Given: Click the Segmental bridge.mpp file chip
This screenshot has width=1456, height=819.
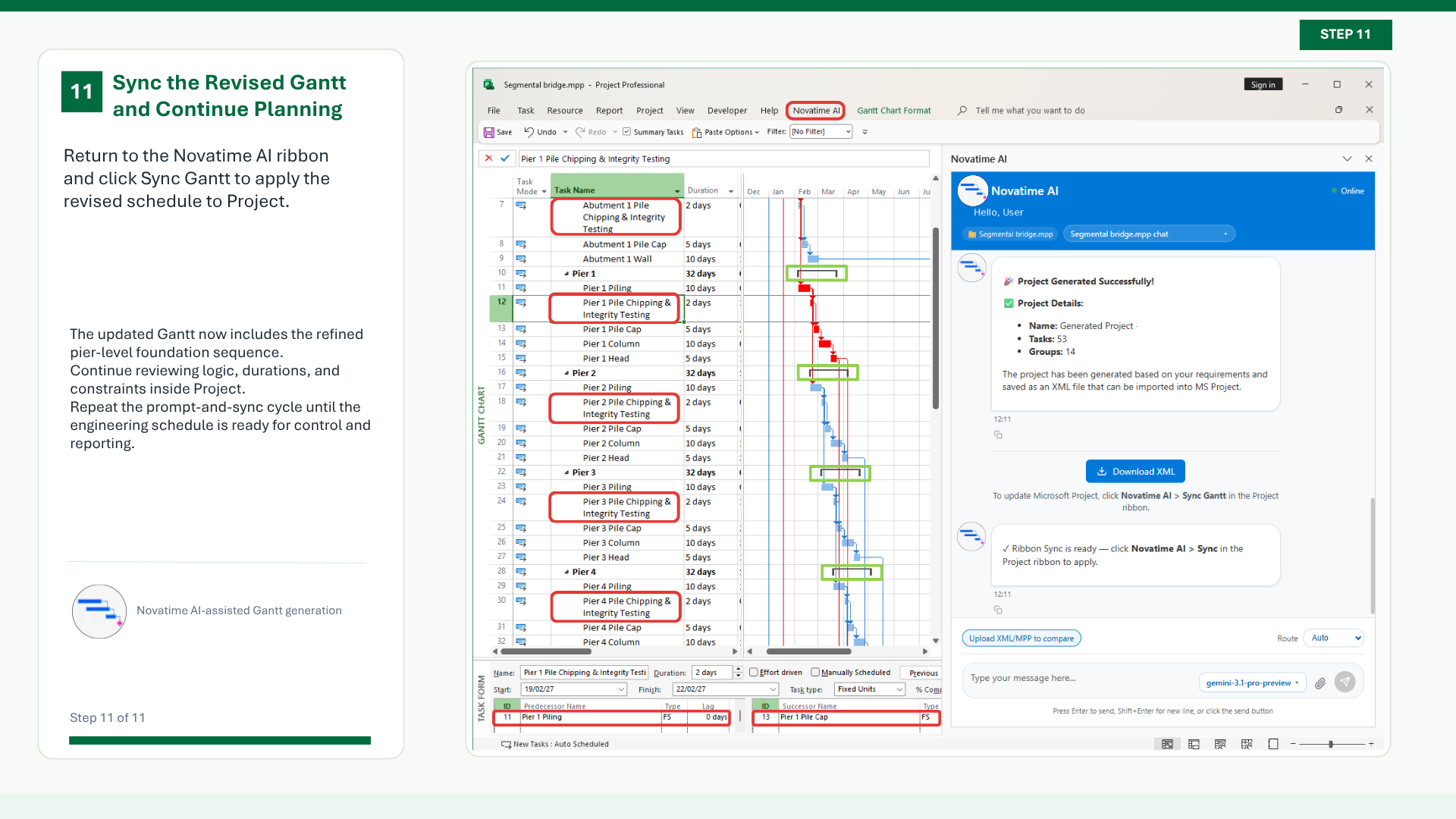Looking at the screenshot, I should (x=1010, y=234).
